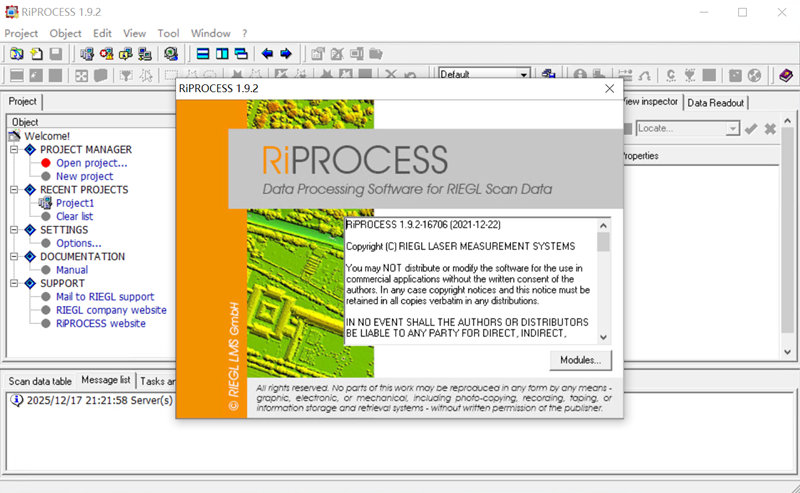Tile windows vertically with the toolbar icon
This screenshot has height=493, width=800.
[222, 54]
